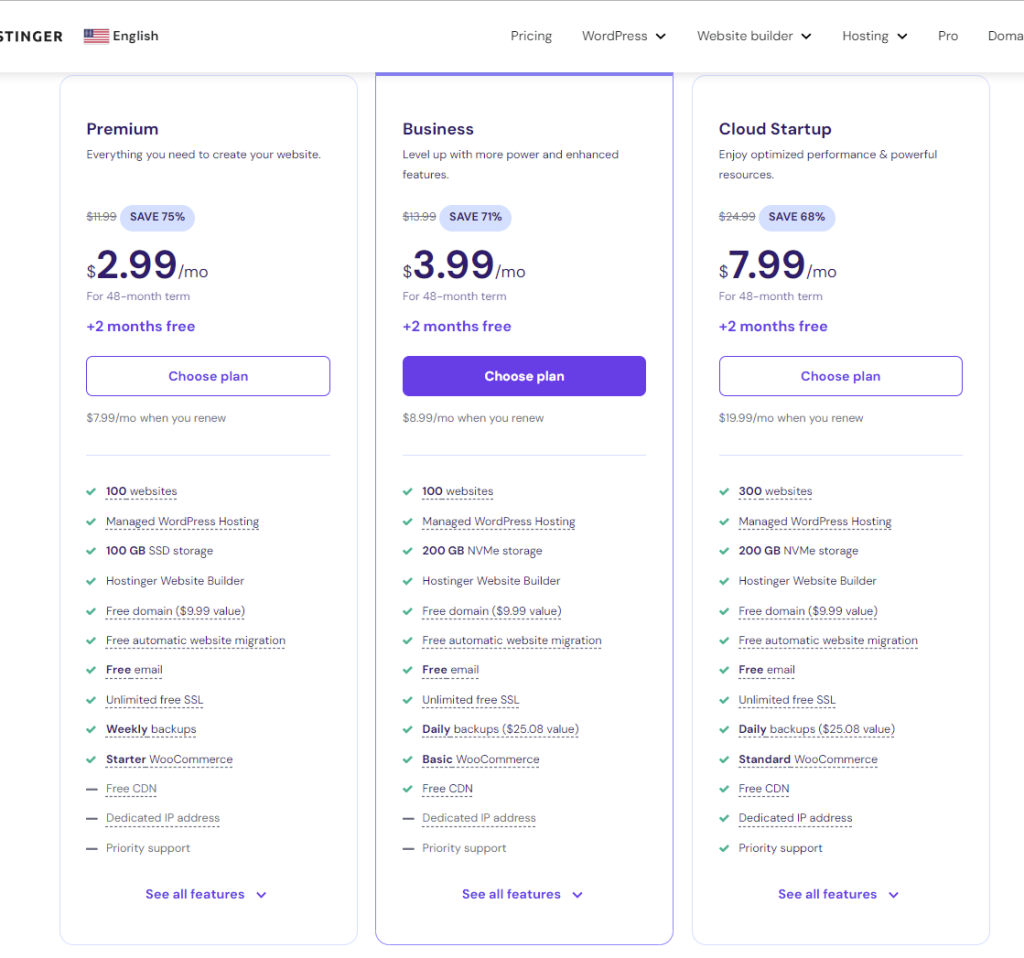This screenshot has width=1024, height=958.
Task: Click Free automatic website migration in Business
Action: (511, 640)
